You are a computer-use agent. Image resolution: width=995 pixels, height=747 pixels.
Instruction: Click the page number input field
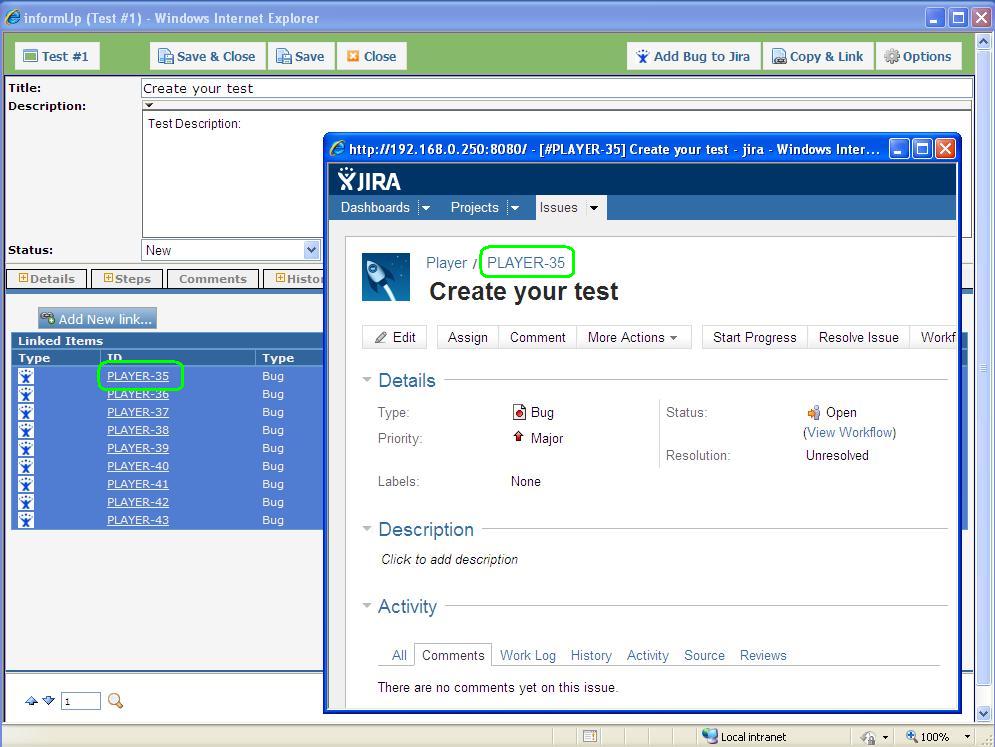pos(81,701)
